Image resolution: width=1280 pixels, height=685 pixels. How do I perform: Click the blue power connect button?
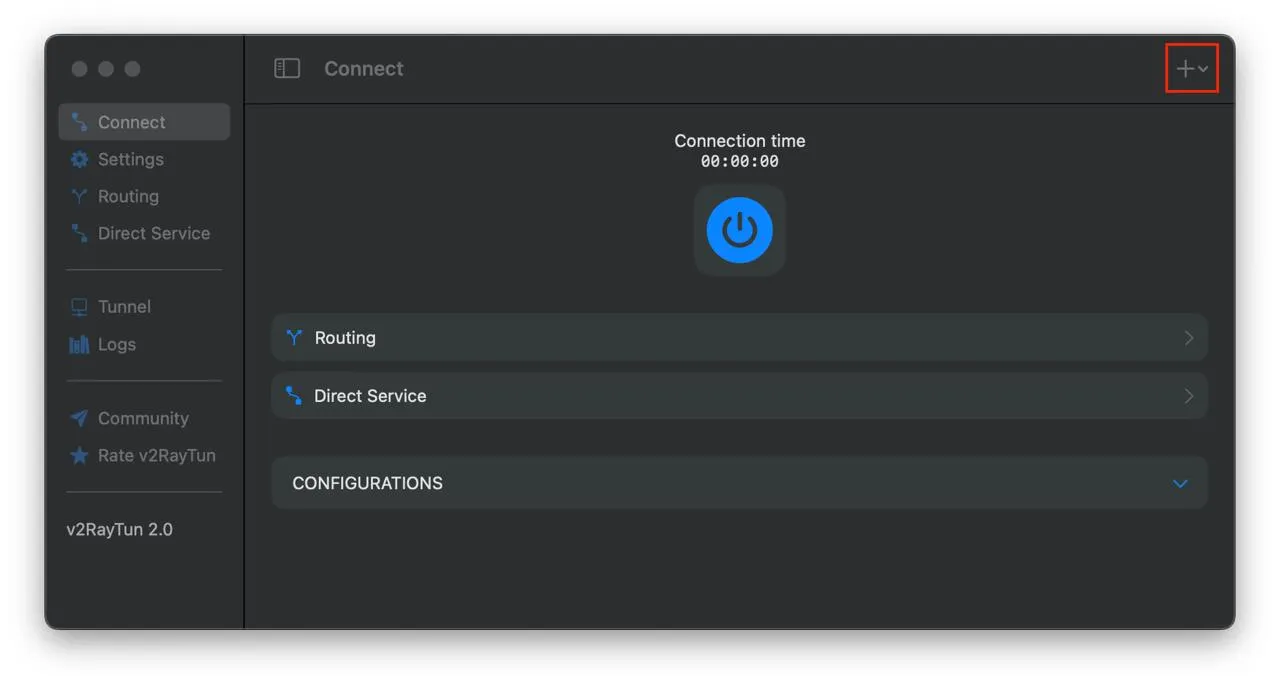(740, 230)
